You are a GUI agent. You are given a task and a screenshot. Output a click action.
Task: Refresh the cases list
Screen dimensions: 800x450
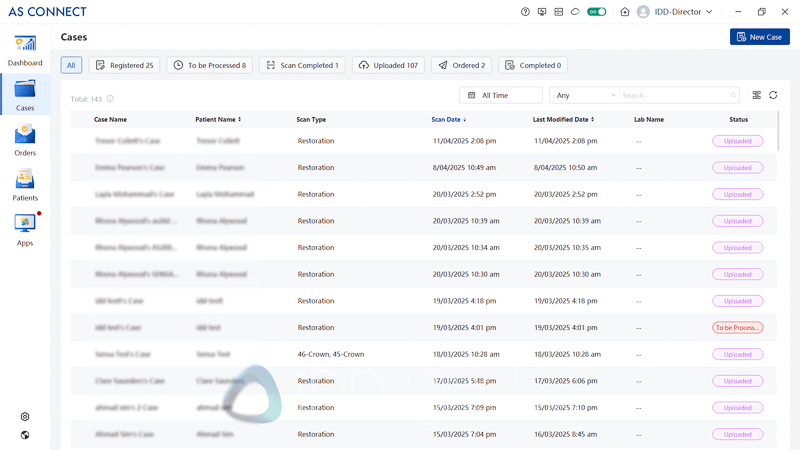click(773, 95)
